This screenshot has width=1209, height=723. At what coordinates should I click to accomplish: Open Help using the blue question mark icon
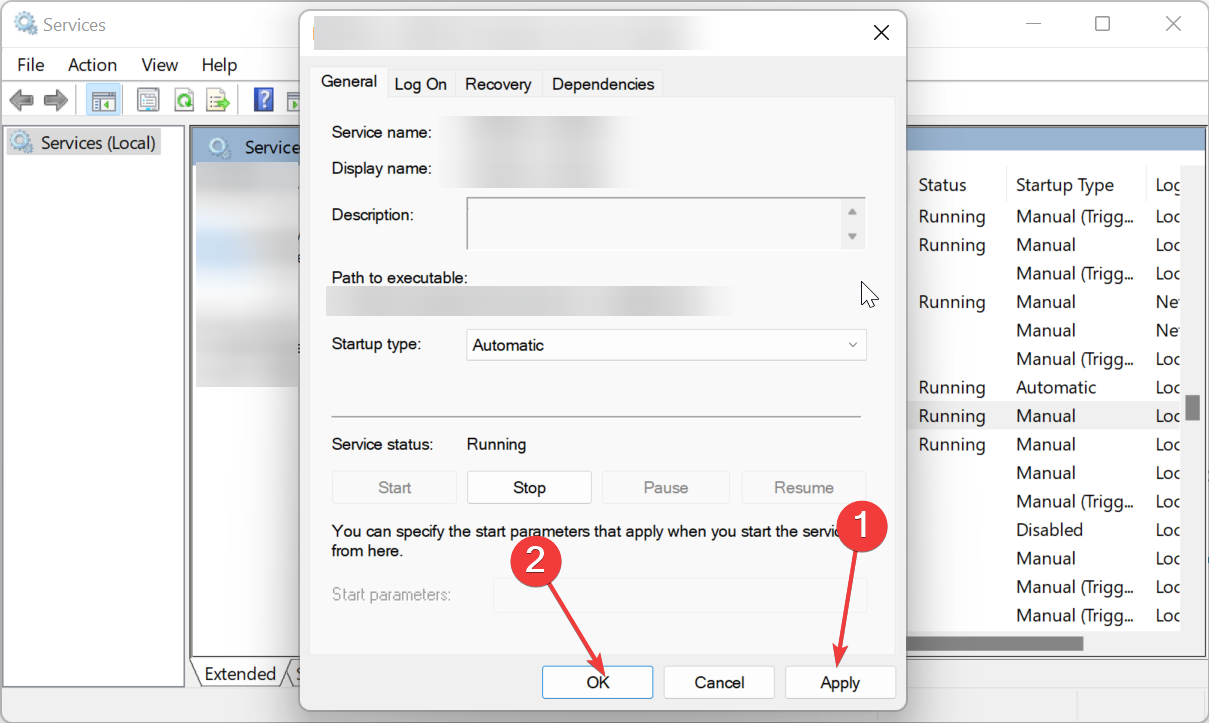pyautogui.click(x=264, y=100)
